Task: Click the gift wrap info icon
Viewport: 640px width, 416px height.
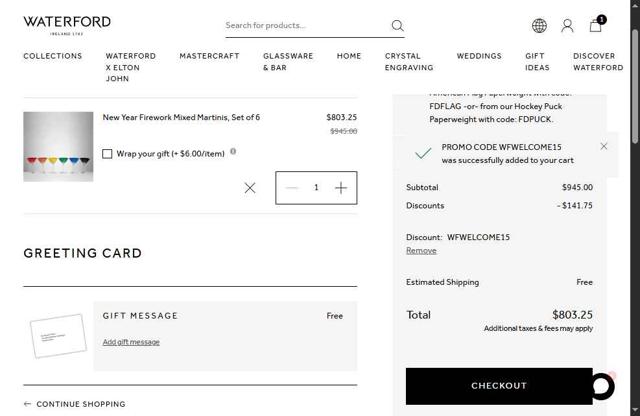Action: 233,152
